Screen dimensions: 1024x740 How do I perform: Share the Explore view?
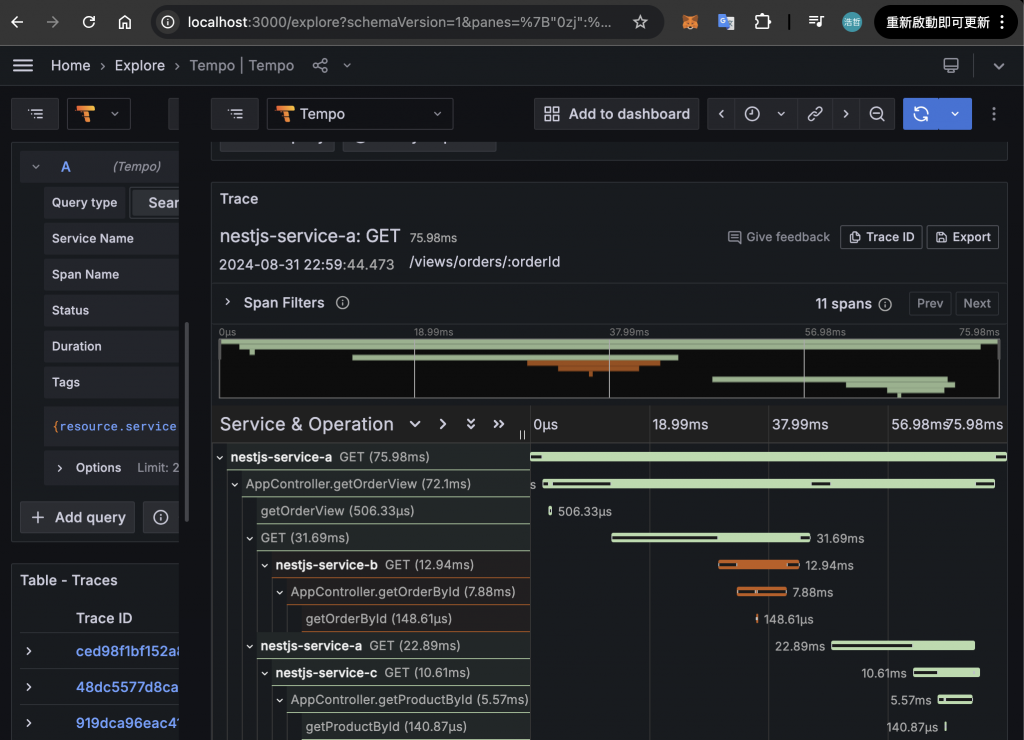[320, 65]
